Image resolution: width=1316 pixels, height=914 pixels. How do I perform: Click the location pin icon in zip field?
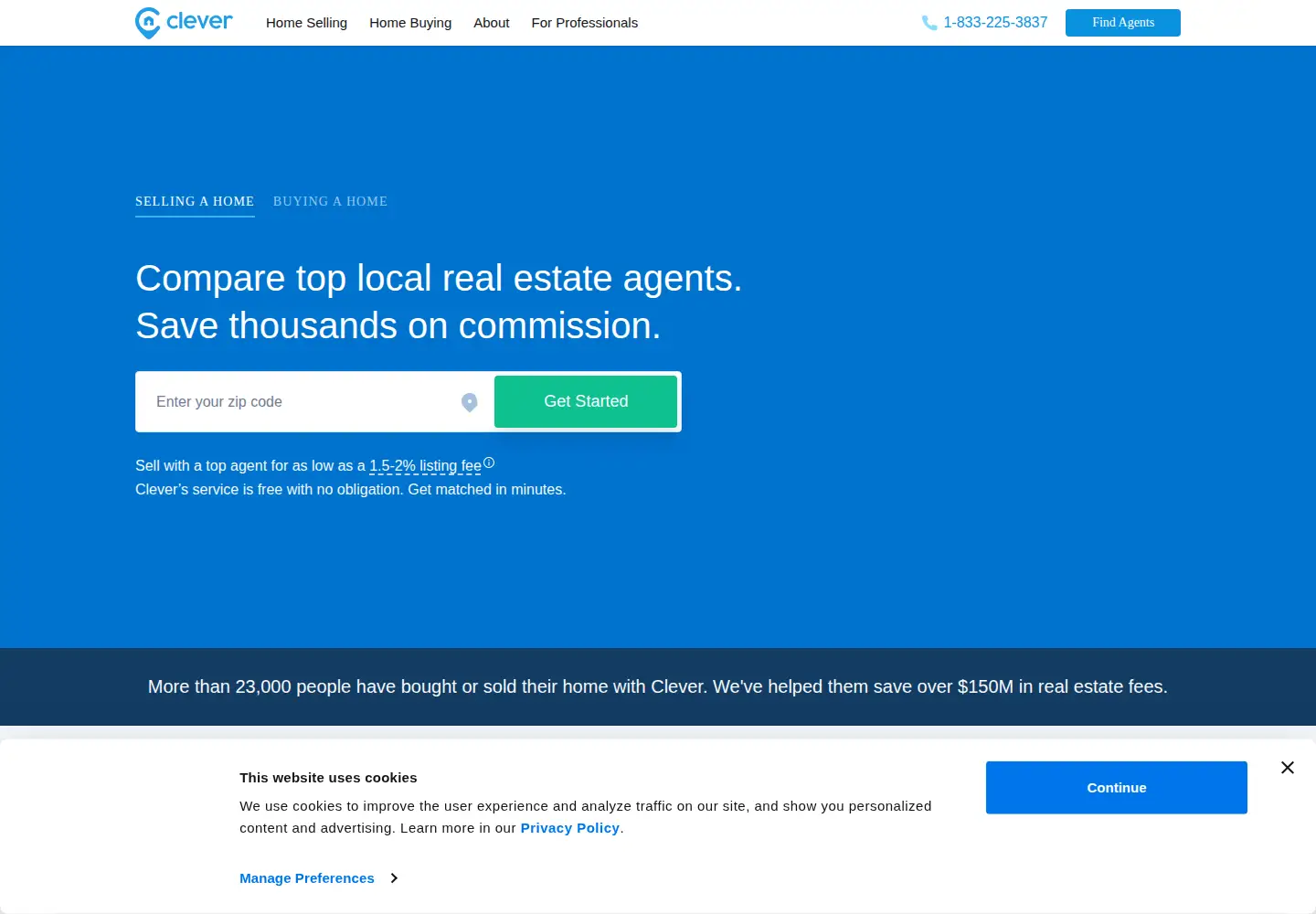[x=470, y=402]
